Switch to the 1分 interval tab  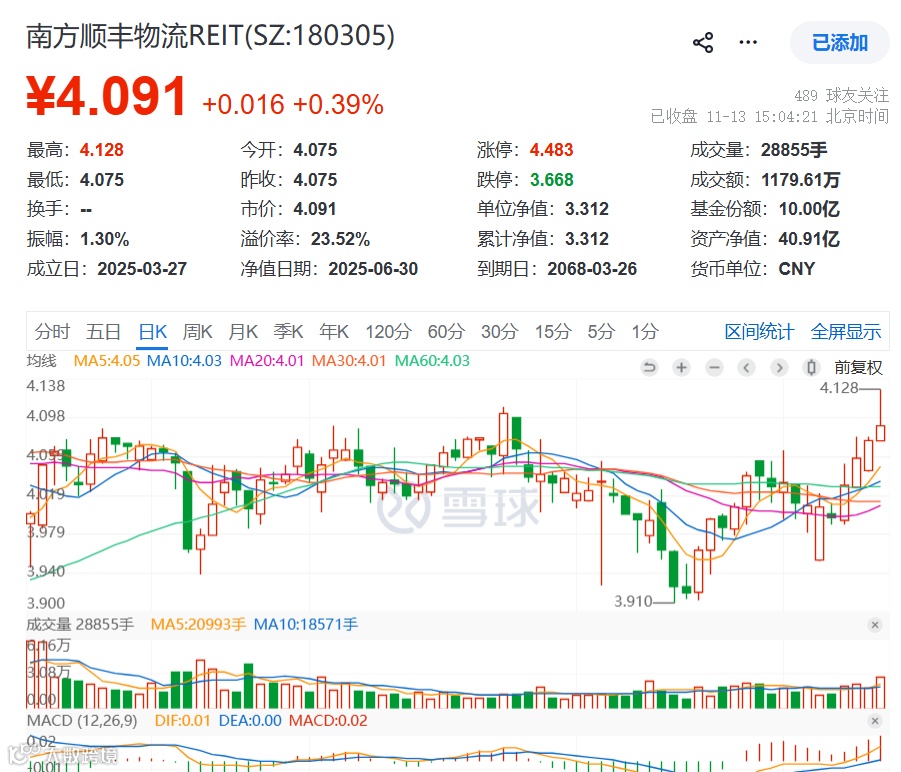(645, 331)
